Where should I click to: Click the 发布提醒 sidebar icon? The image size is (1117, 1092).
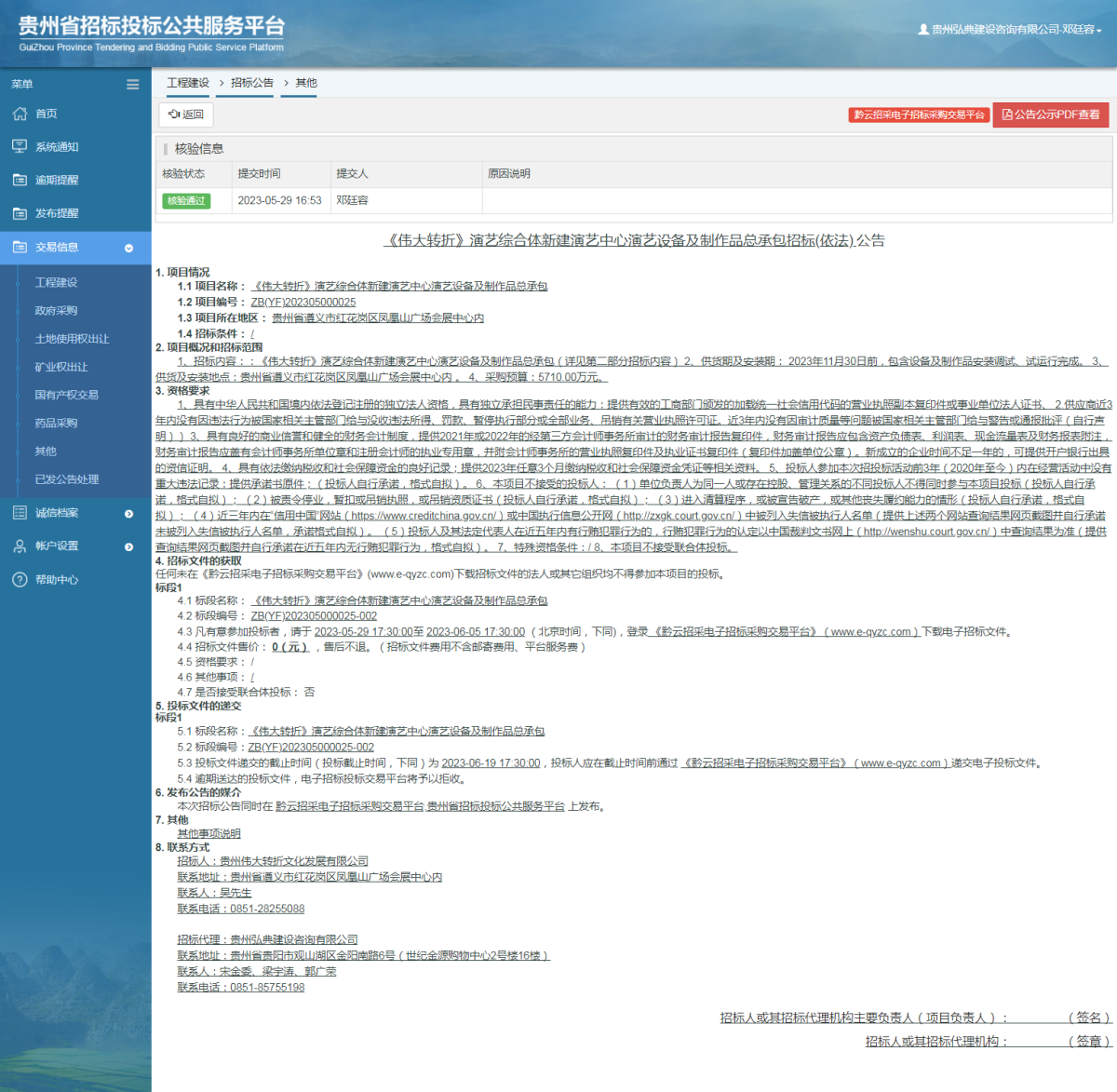[20, 214]
